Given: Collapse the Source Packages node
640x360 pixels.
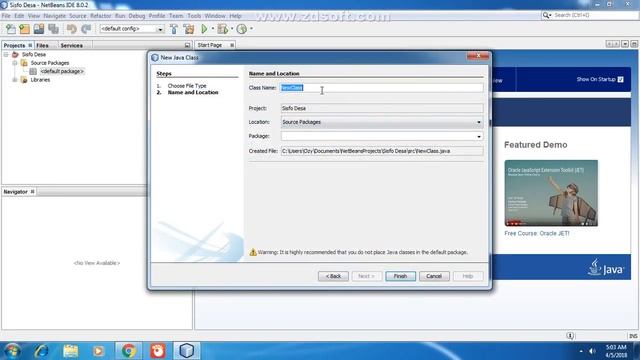Looking at the screenshot, I should 15,63.
